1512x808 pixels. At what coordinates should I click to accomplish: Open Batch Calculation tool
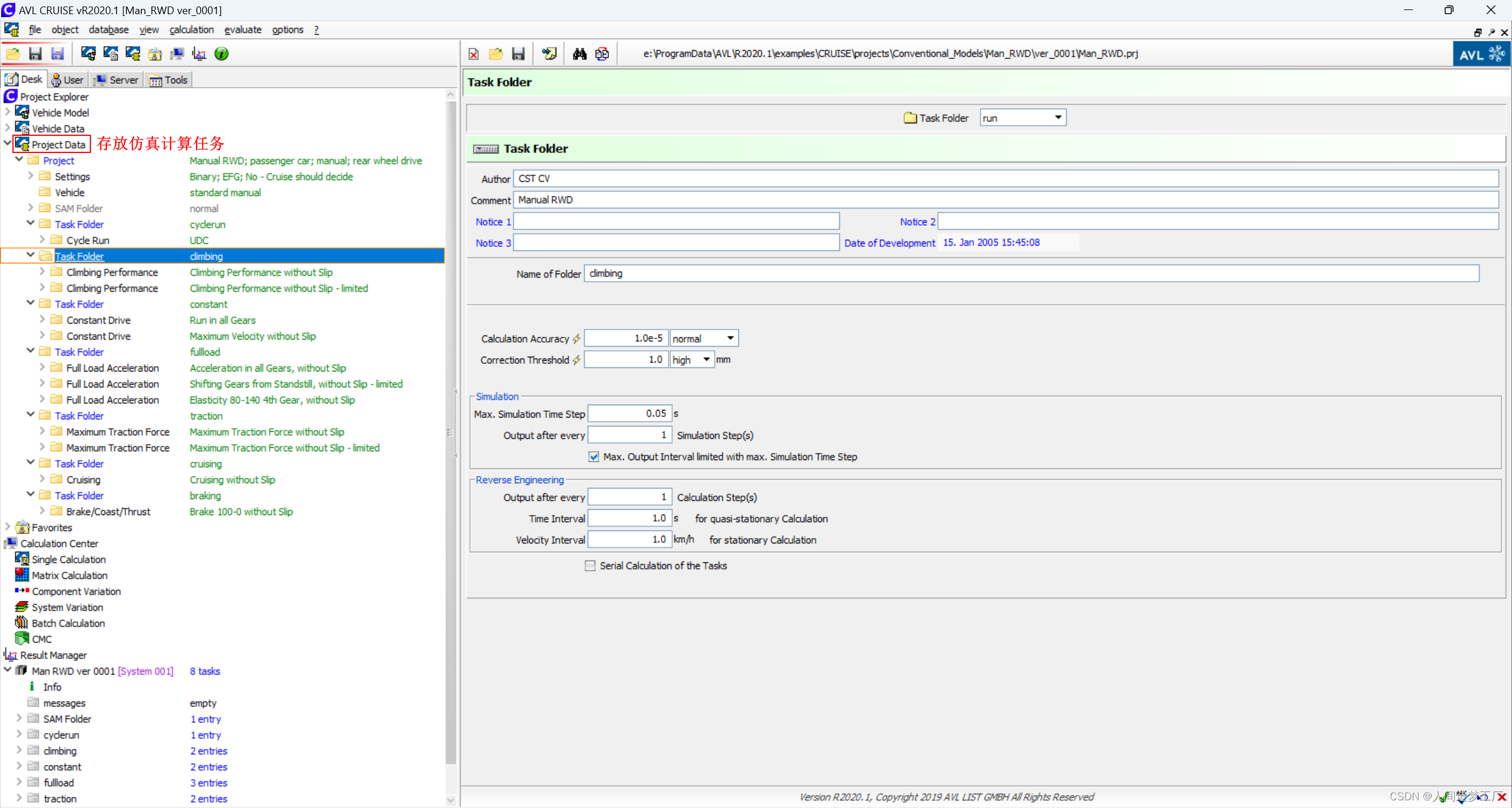(x=68, y=622)
